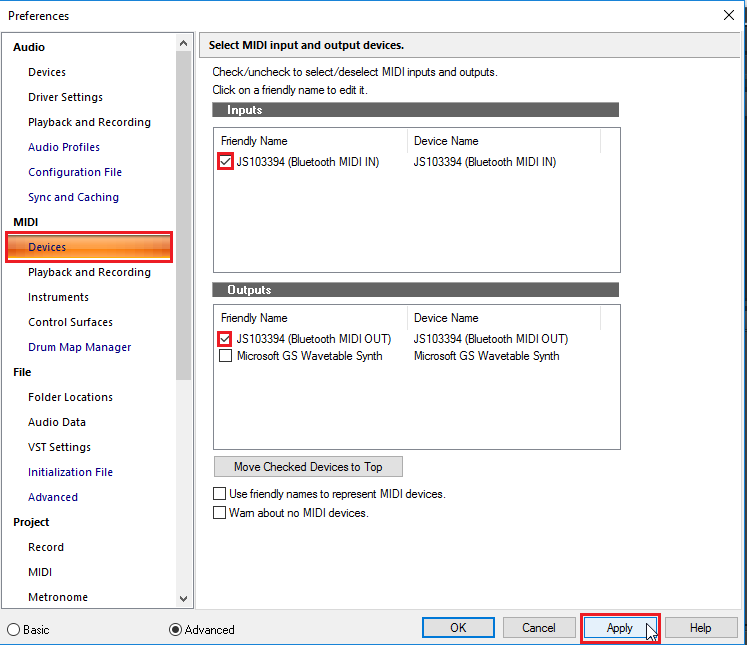This screenshot has height=645, width=747.
Task: Enable Microsoft GS Wavetable Synth output
Action: point(226,356)
